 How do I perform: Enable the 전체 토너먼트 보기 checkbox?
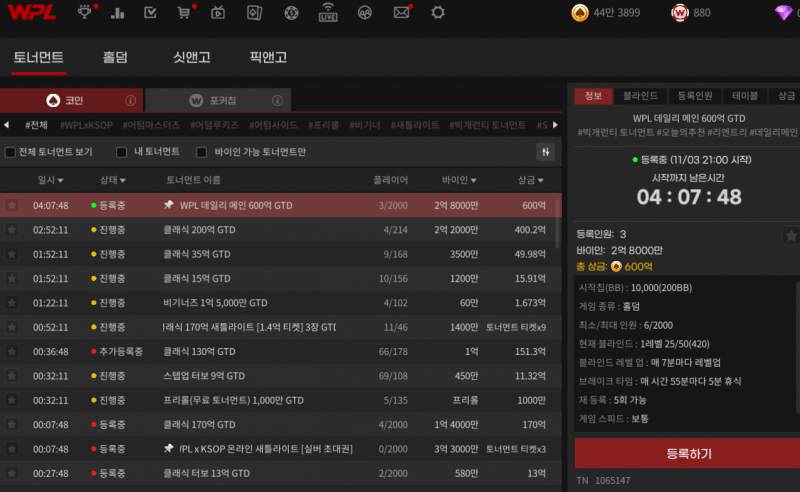10,152
